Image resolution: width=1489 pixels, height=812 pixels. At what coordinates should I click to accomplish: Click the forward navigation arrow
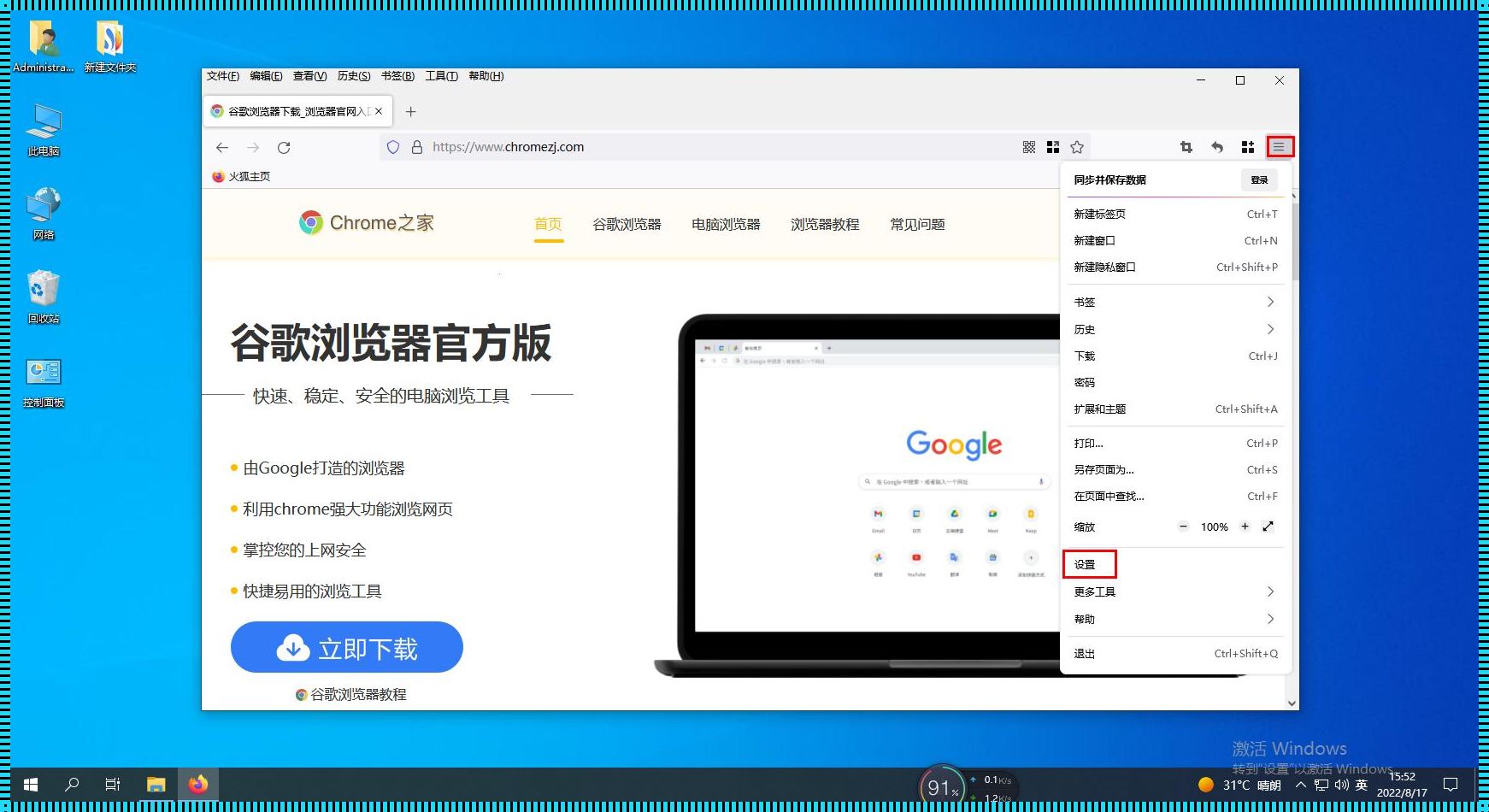(253, 147)
